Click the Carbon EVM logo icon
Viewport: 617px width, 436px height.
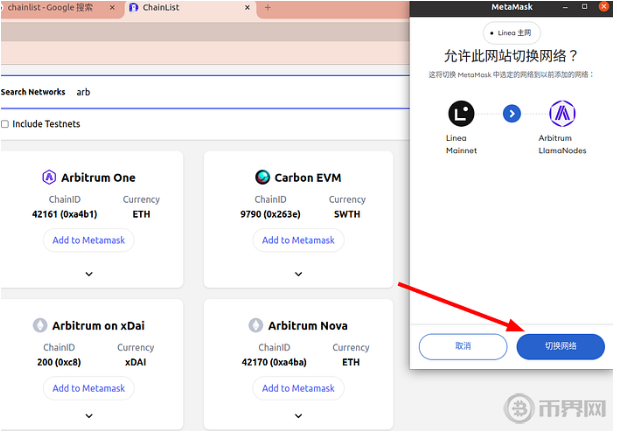click(262, 178)
